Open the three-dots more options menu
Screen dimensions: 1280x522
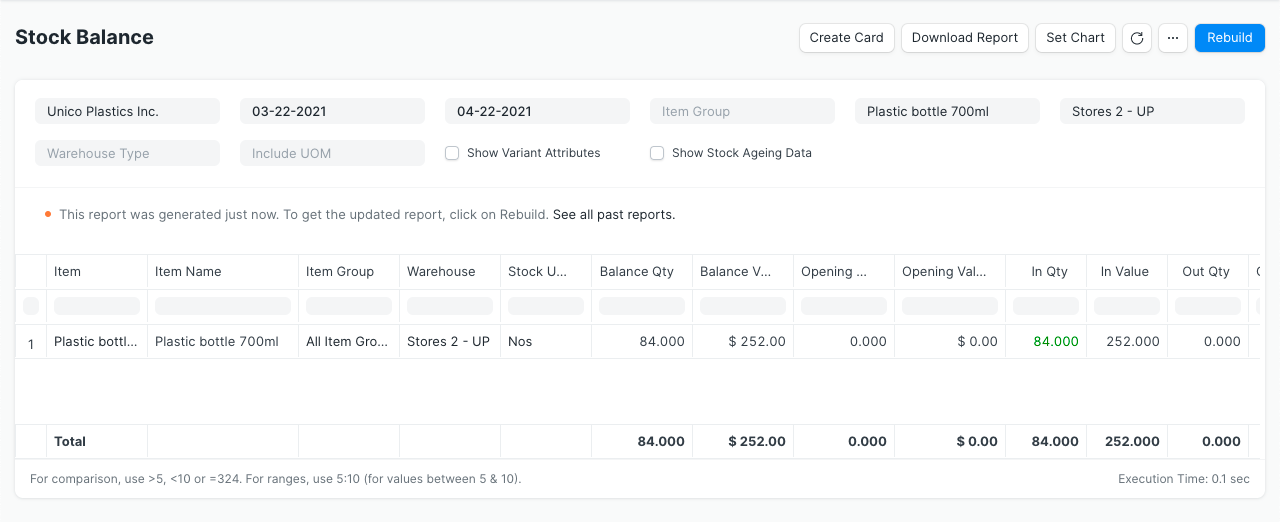(1173, 38)
